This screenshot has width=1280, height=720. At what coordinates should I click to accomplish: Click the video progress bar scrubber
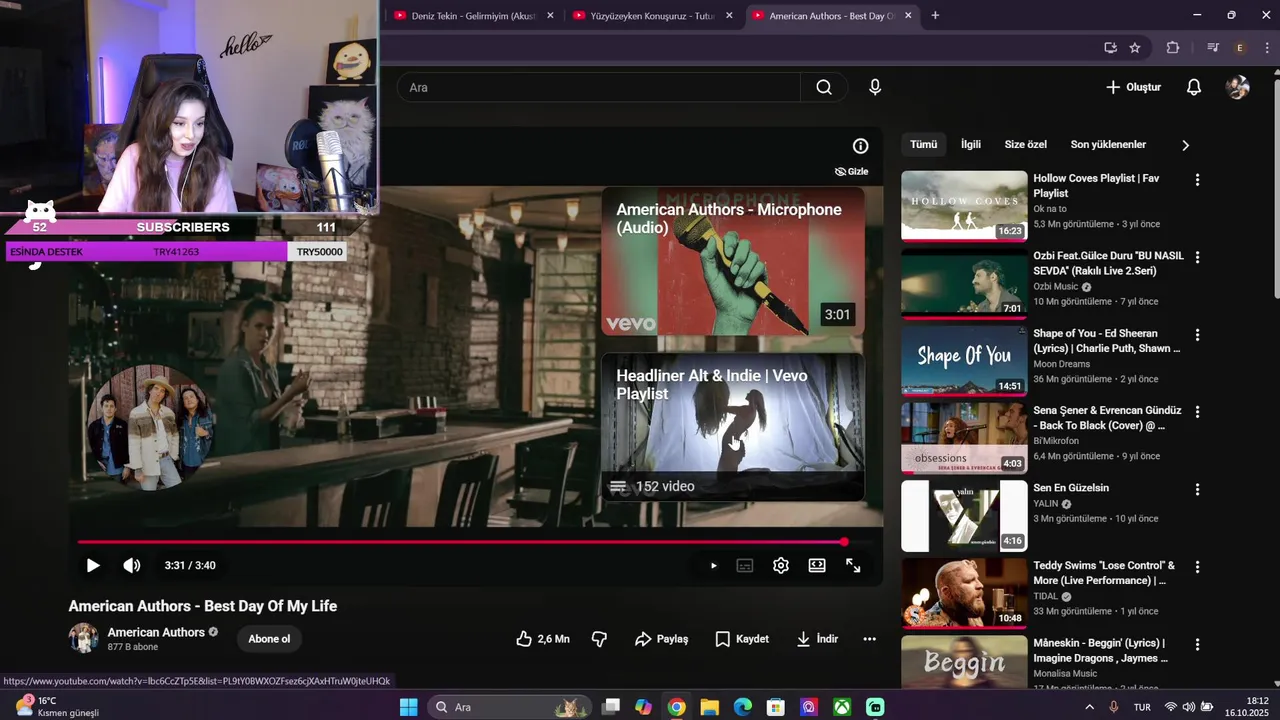(x=844, y=542)
